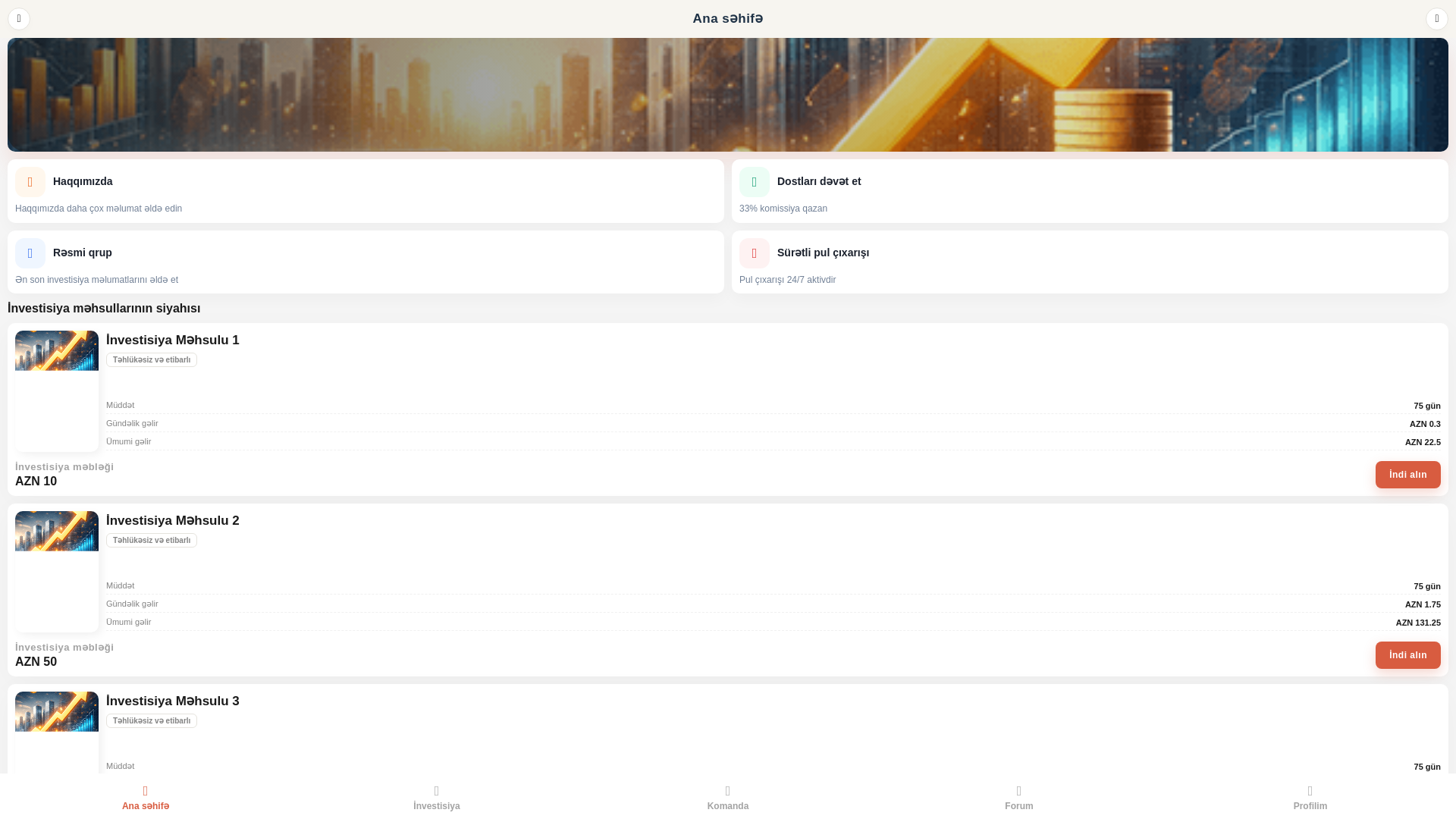Image resolution: width=1456 pixels, height=819 pixels.
Task: Click the Profilim icon in bottom bar
Action: tap(1310, 791)
